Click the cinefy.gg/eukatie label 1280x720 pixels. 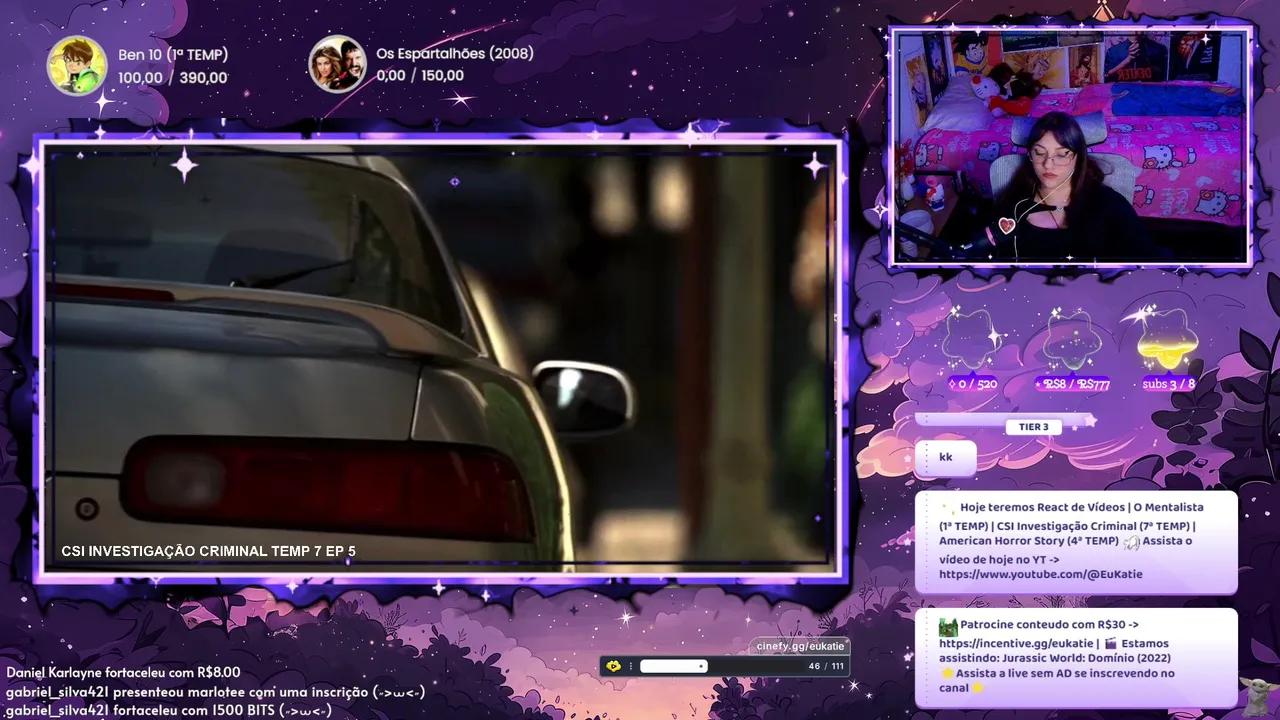pos(800,646)
